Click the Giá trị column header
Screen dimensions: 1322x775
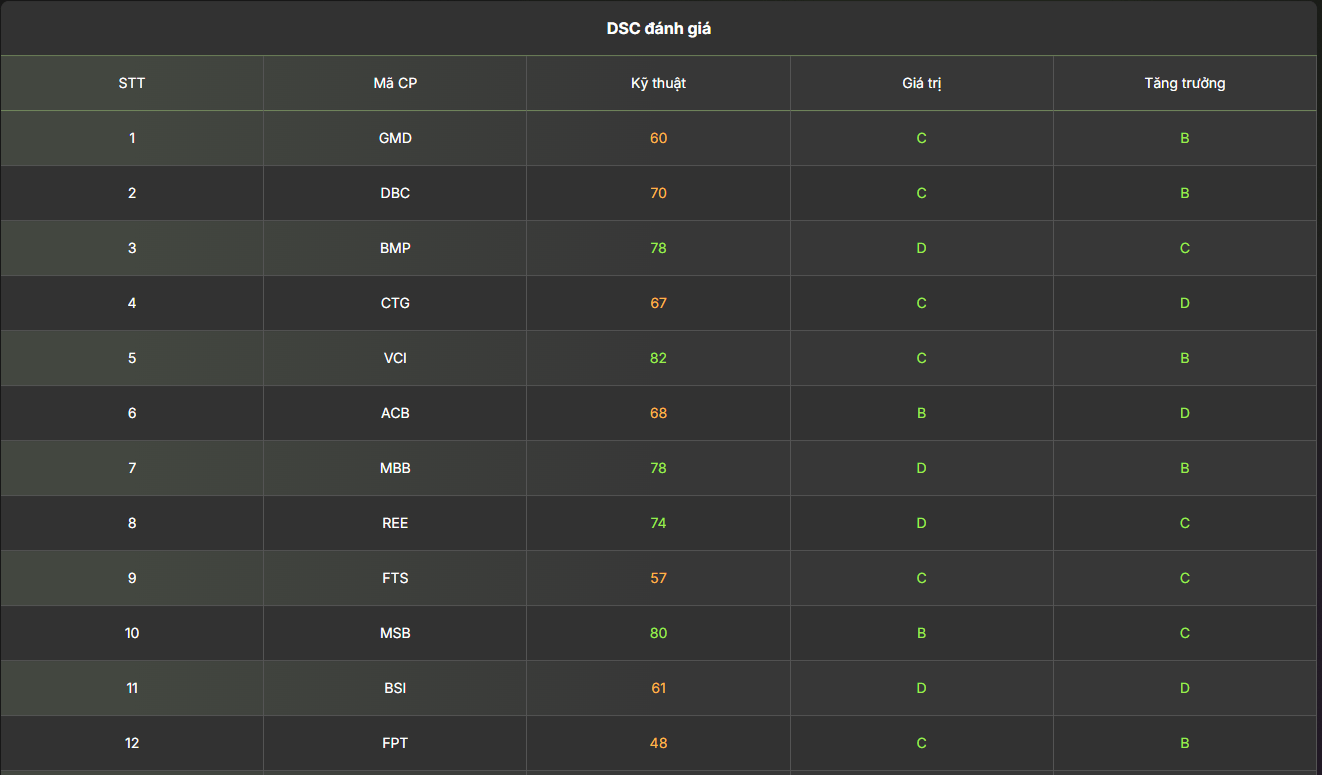[x=921, y=83]
